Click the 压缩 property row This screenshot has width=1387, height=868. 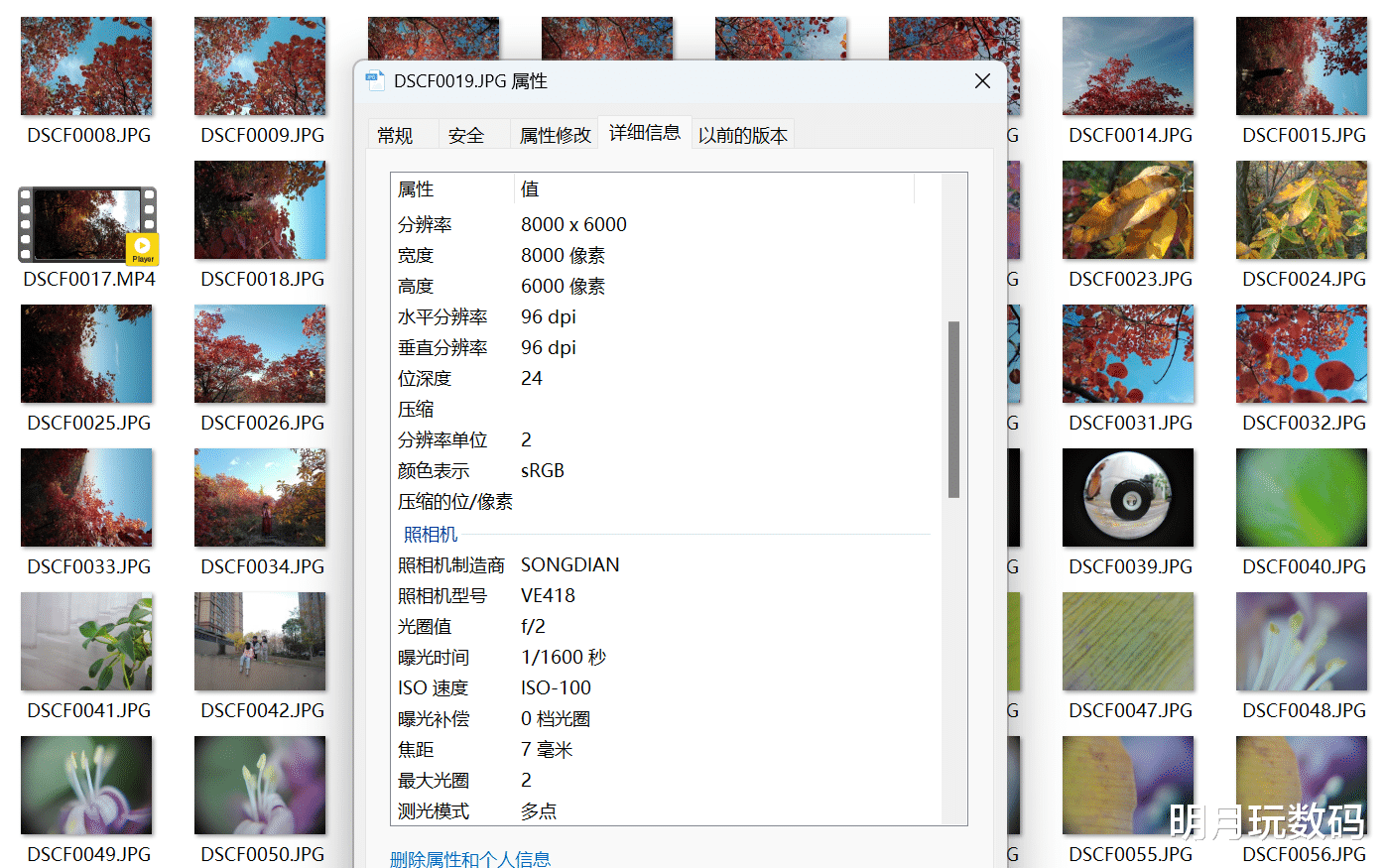click(x=666, y=410)
